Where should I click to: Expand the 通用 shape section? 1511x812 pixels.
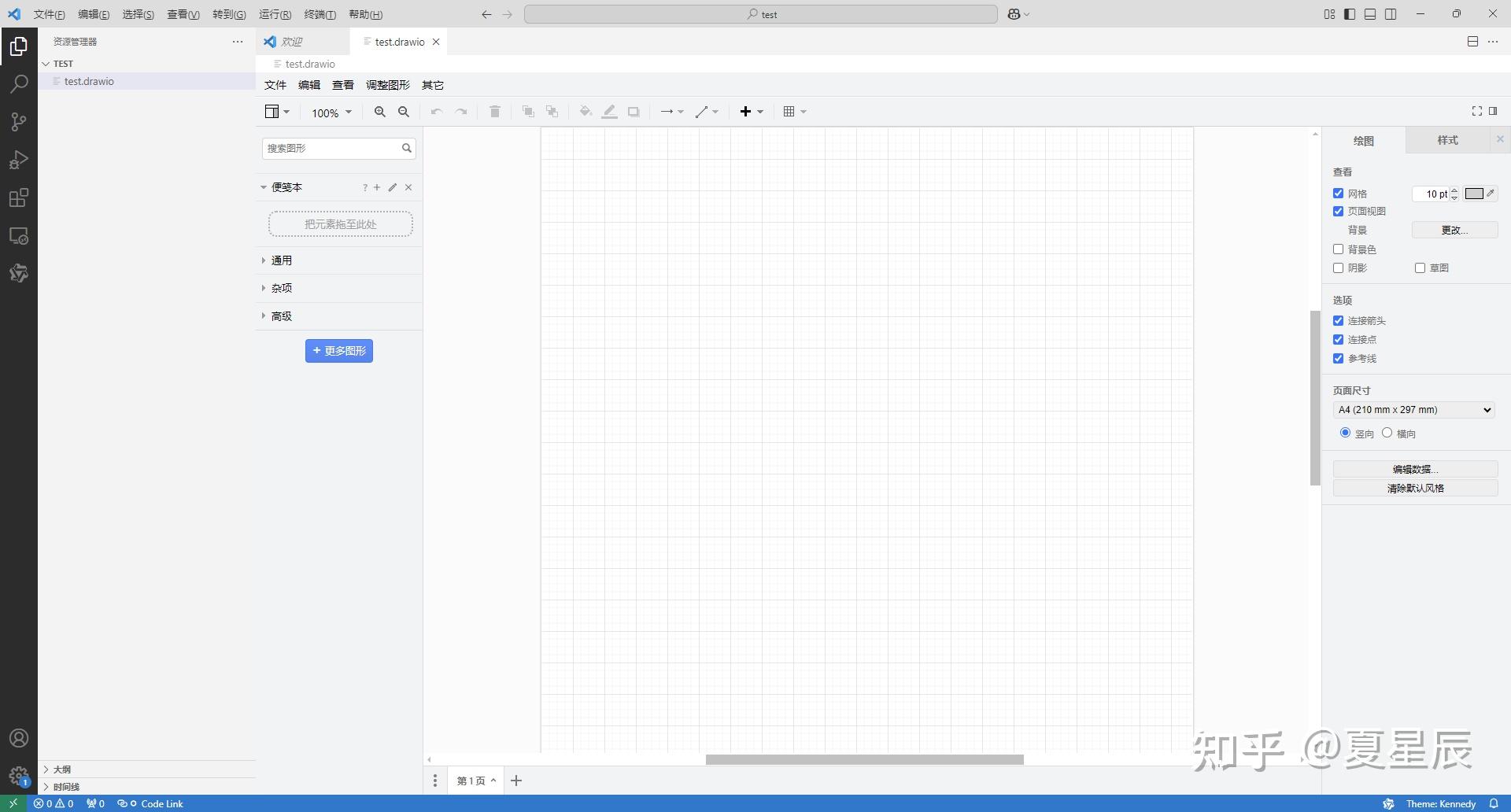[x=281, y=260]
